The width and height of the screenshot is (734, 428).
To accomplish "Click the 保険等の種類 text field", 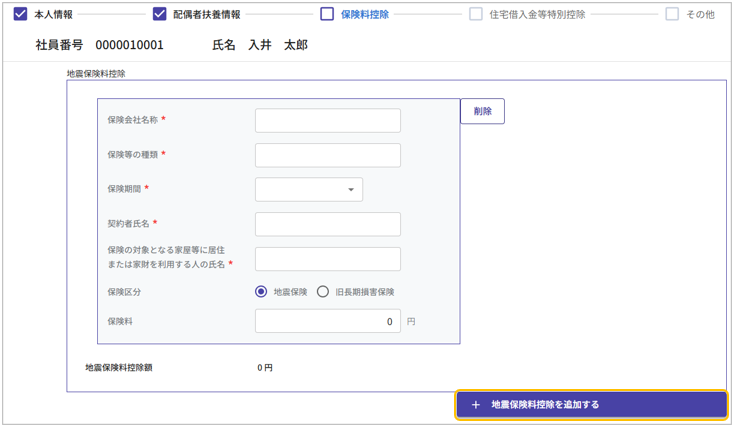I will coord(327,155).
